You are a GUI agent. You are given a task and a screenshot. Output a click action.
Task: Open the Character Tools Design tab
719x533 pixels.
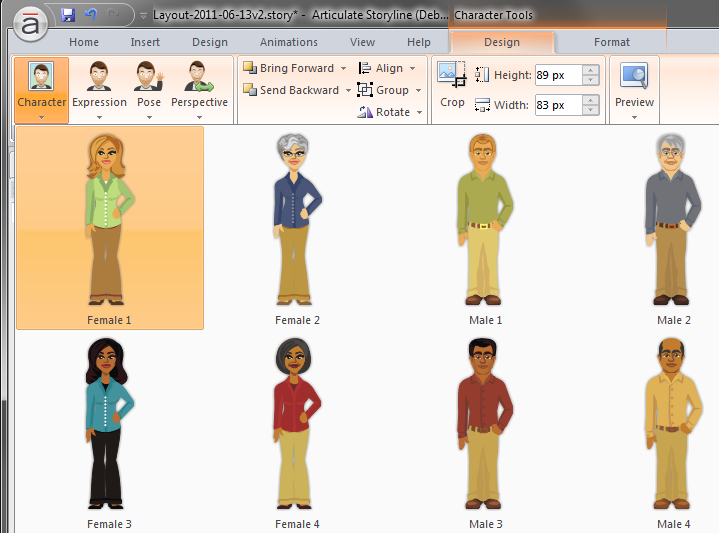502,42
